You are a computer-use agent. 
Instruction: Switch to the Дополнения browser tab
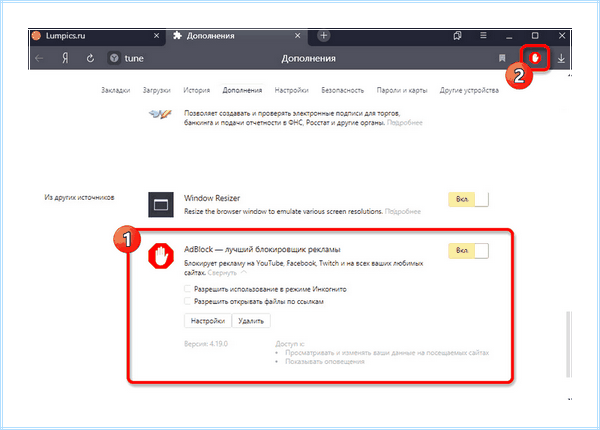tap(236, 36)
